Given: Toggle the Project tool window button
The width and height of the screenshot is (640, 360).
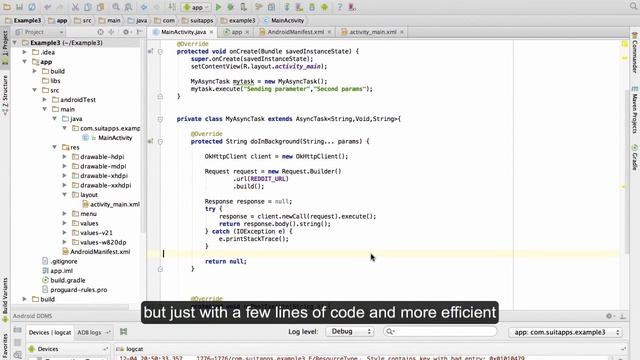Looking at the screenshot, I should (x=5, y=48).
